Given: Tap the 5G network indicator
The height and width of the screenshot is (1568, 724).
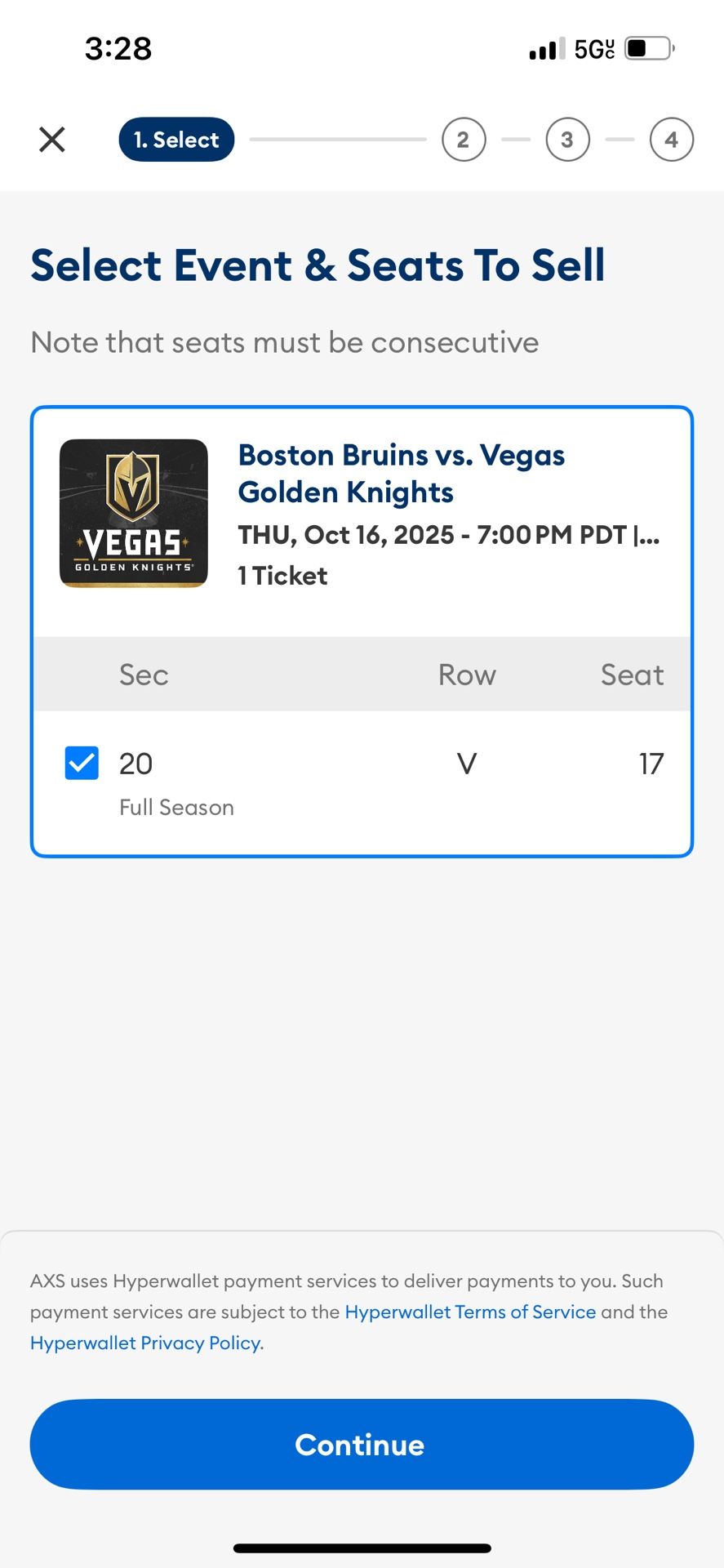Looking at the screenshot, I should [594, 49].
